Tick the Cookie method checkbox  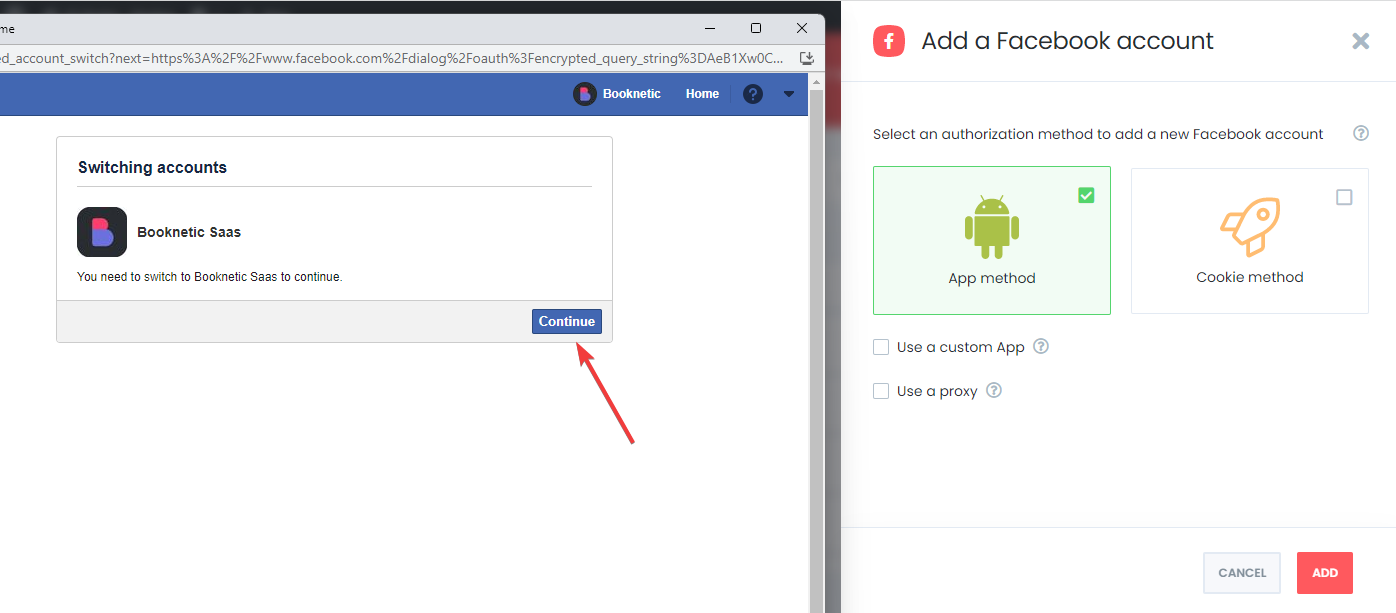(x=1344, y=197)
